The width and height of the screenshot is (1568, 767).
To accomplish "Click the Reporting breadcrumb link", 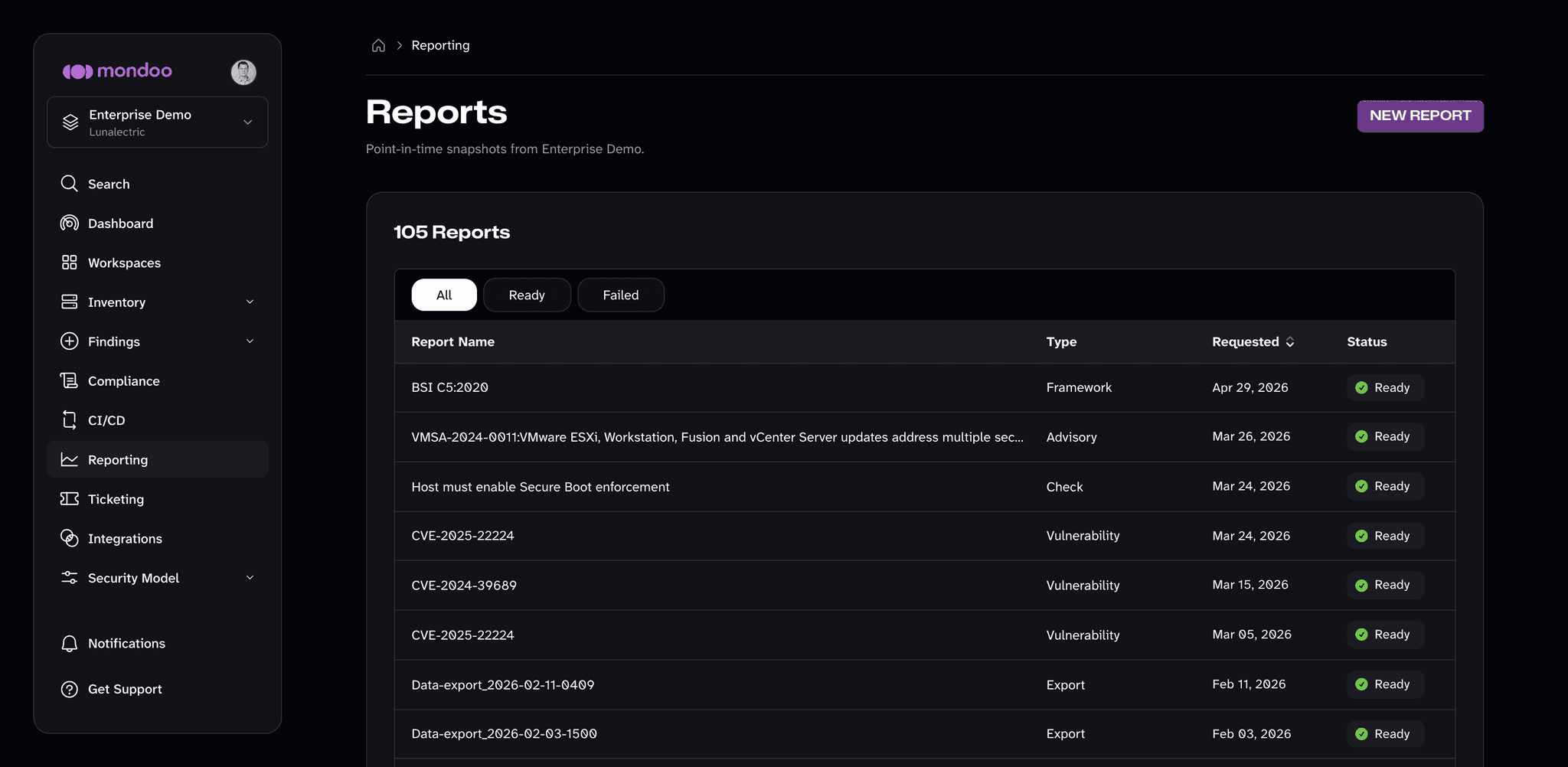I will [440, 45].
